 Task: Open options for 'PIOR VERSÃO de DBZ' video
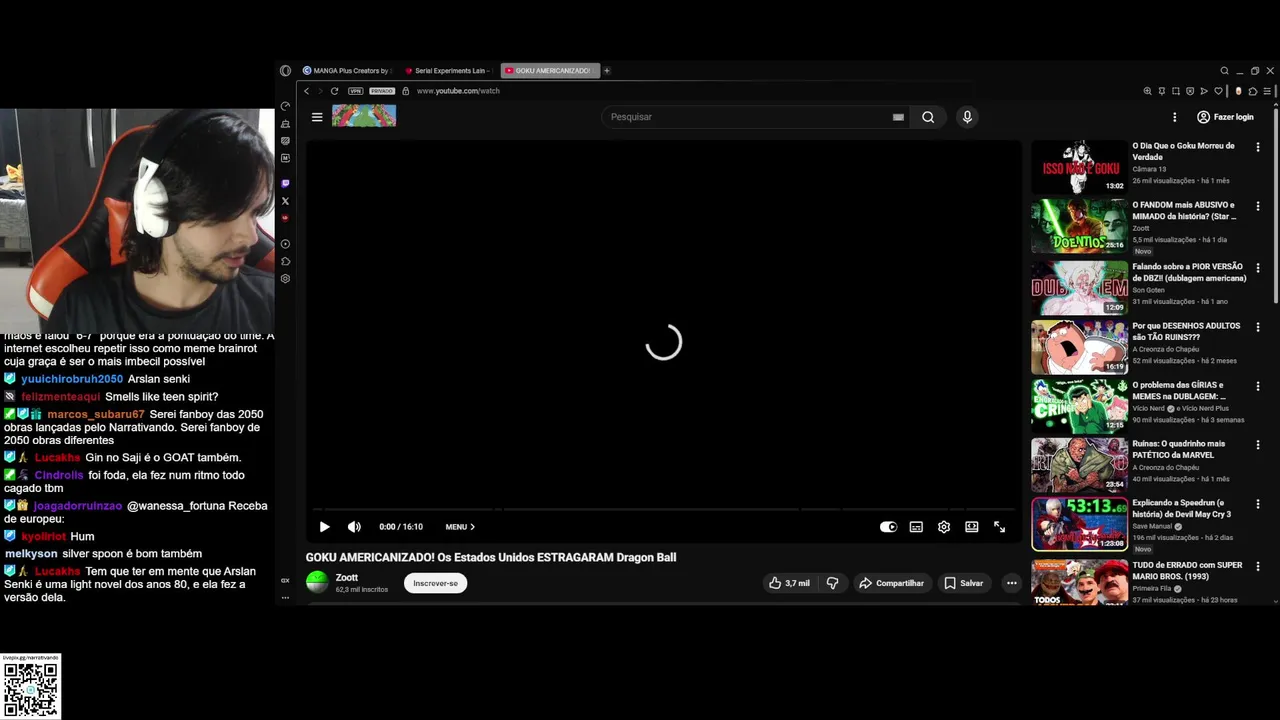coord(1258,268)
